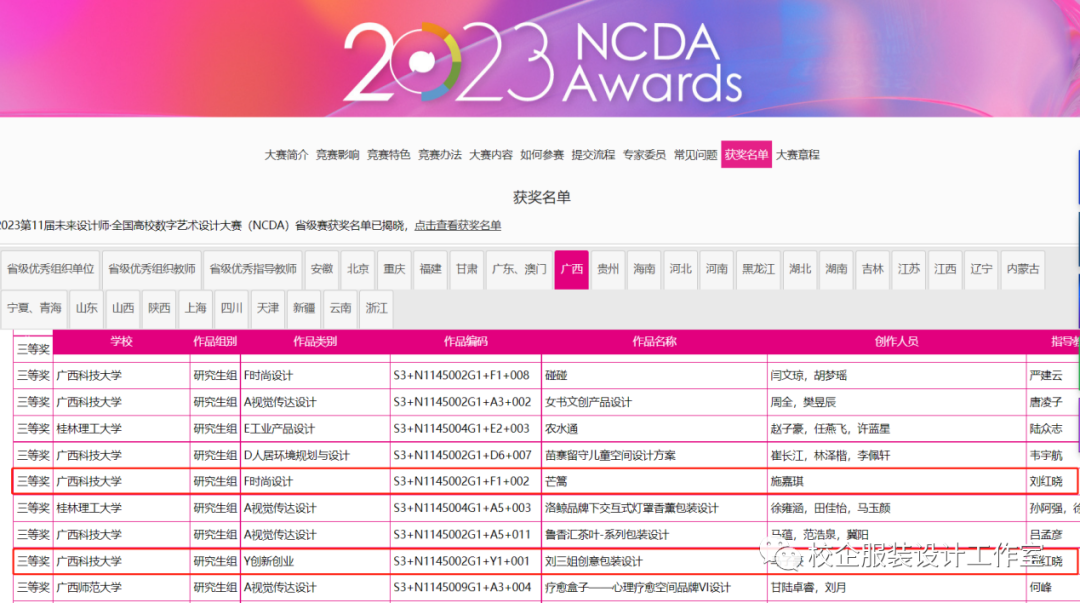Select the 重庆 province tab

pyautogui.click(x=394, y=269)
